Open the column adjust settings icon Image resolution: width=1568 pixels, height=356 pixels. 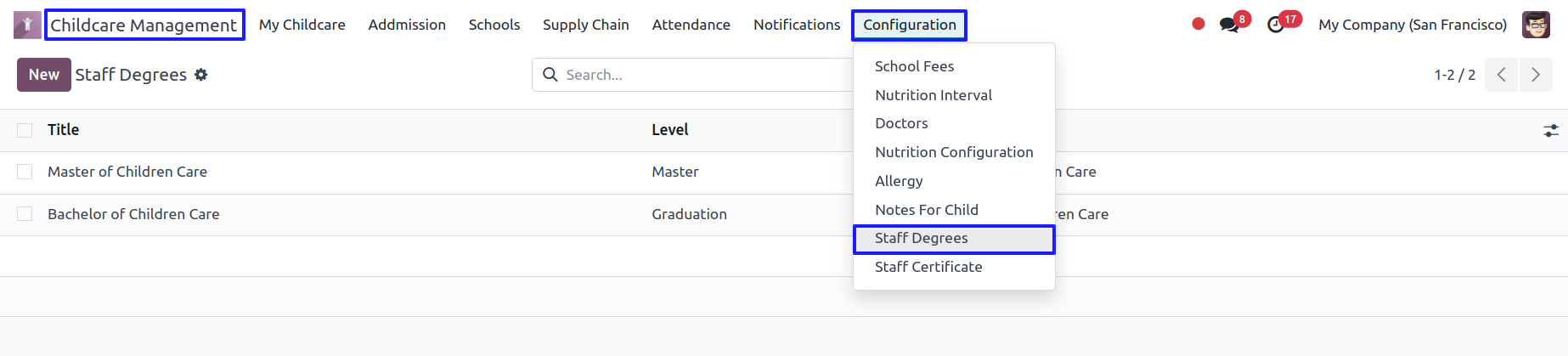tap(1551, 131)
